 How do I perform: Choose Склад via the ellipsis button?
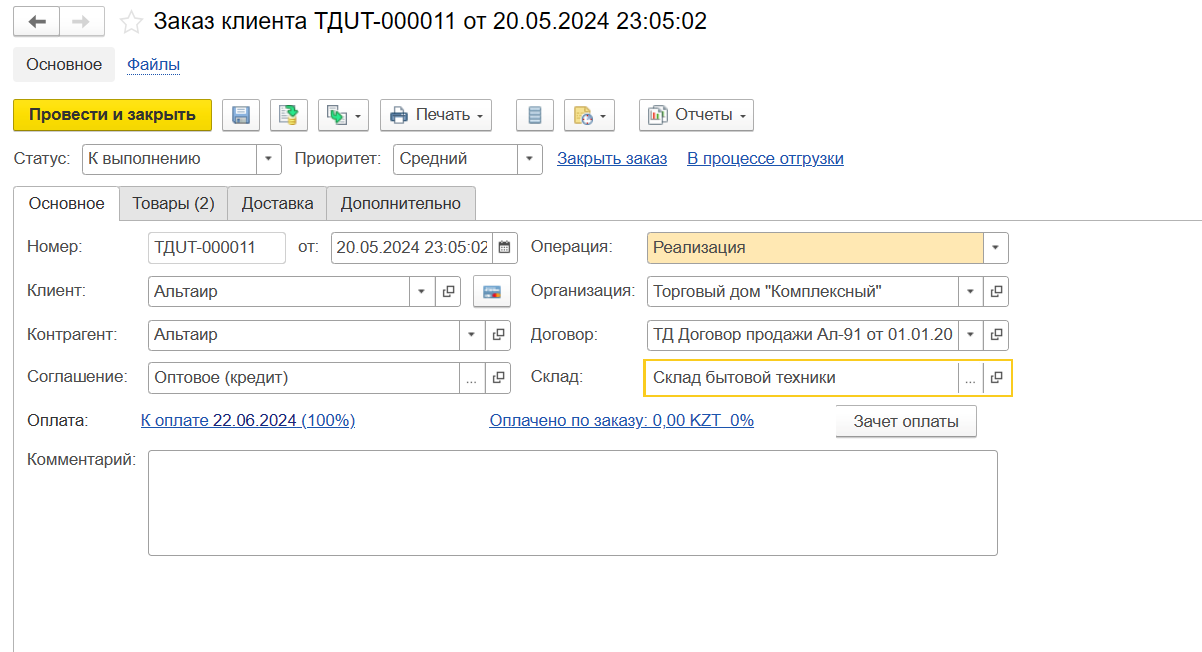(x=970, y=378)
